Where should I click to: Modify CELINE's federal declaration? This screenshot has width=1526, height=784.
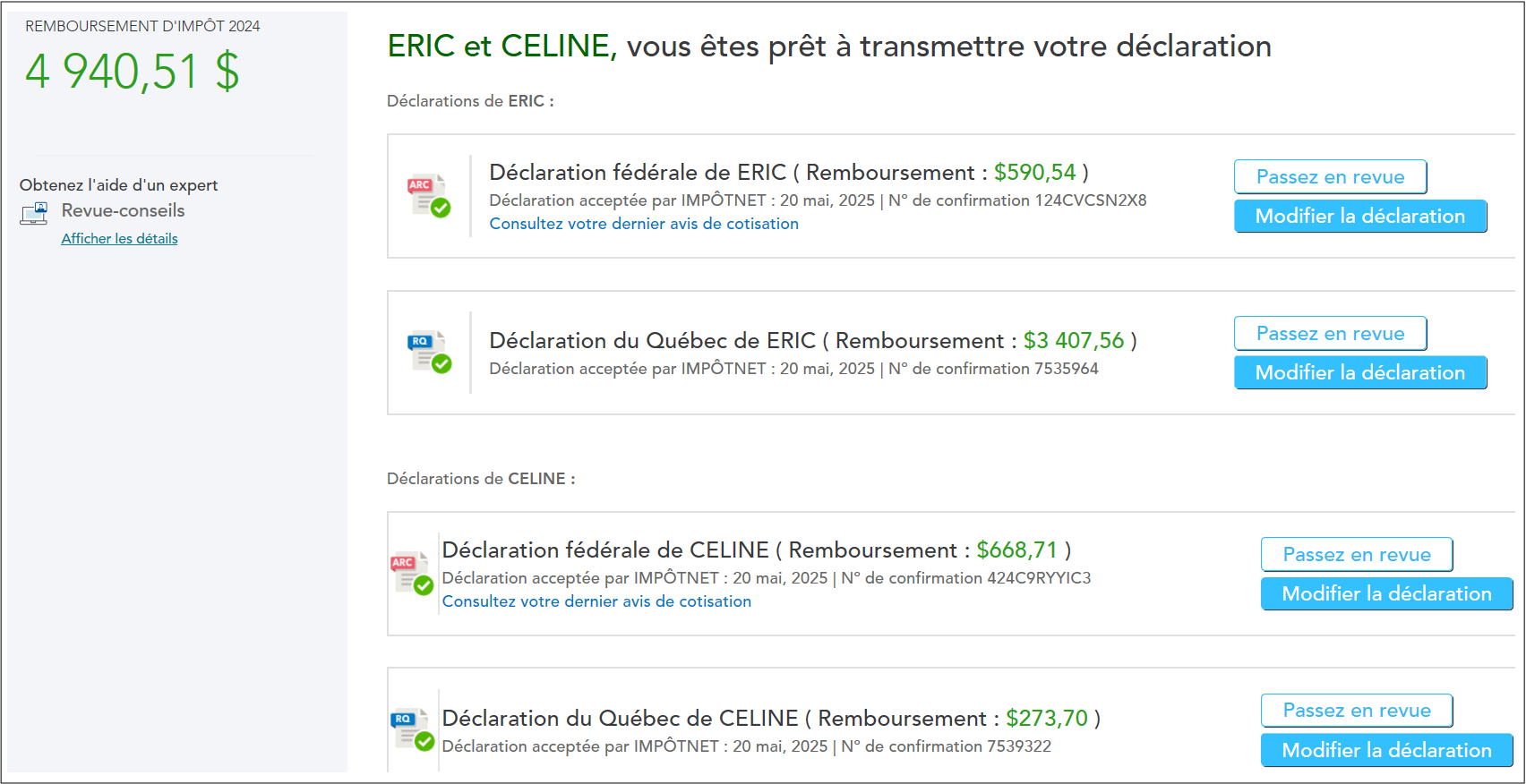[x=1386, y=594]
